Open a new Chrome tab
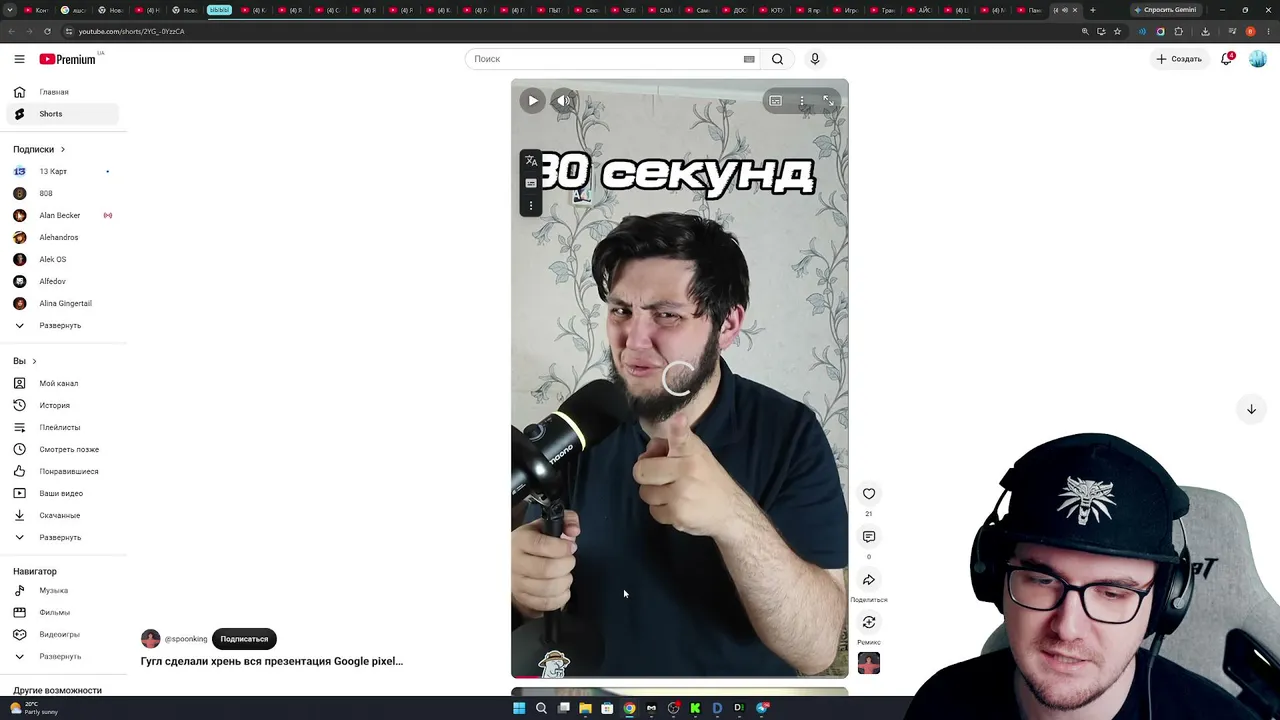1280x720 pixels. point(1092,10)
